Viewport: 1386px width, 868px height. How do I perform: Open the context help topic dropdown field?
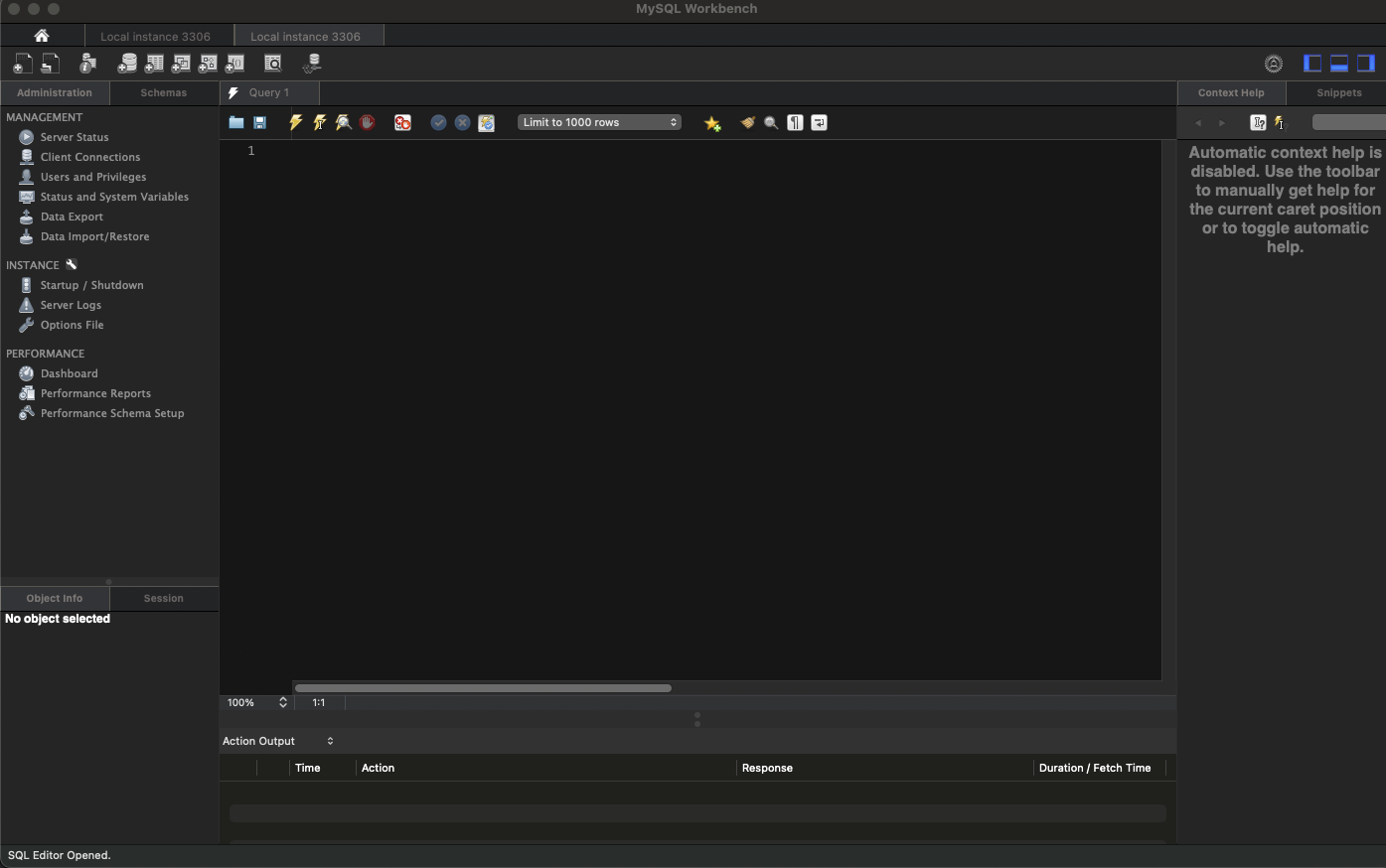coord(1349,122)
